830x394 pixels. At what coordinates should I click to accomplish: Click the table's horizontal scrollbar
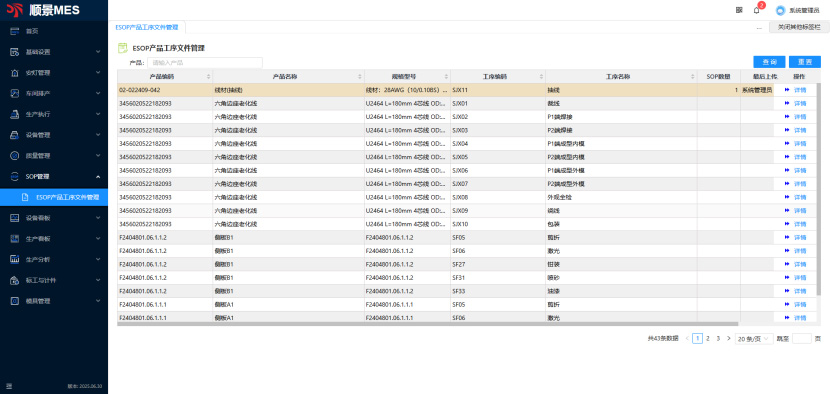(427, 324)
